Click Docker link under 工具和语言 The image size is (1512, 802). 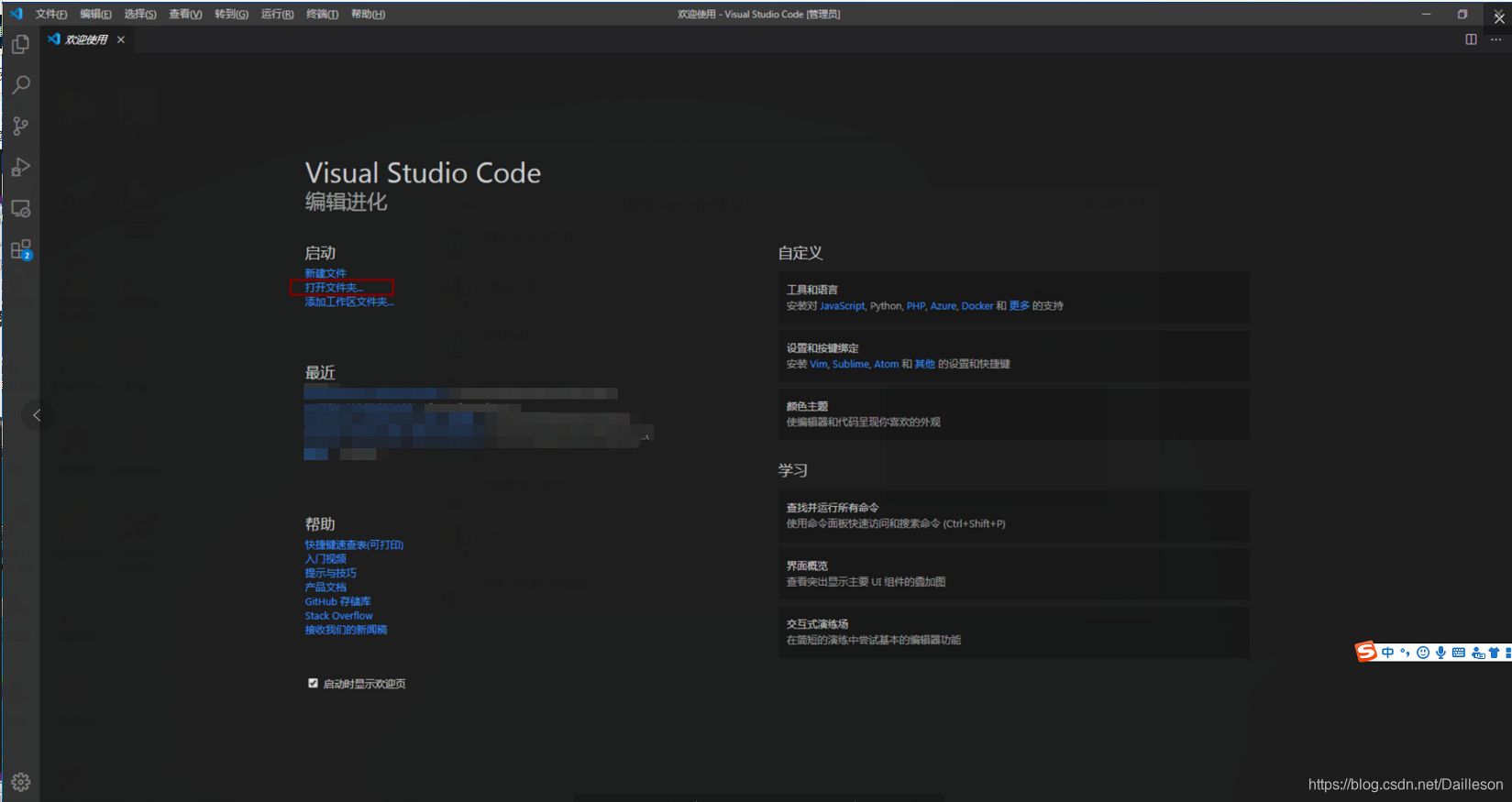pyautogui.click(x=977, y=306)
